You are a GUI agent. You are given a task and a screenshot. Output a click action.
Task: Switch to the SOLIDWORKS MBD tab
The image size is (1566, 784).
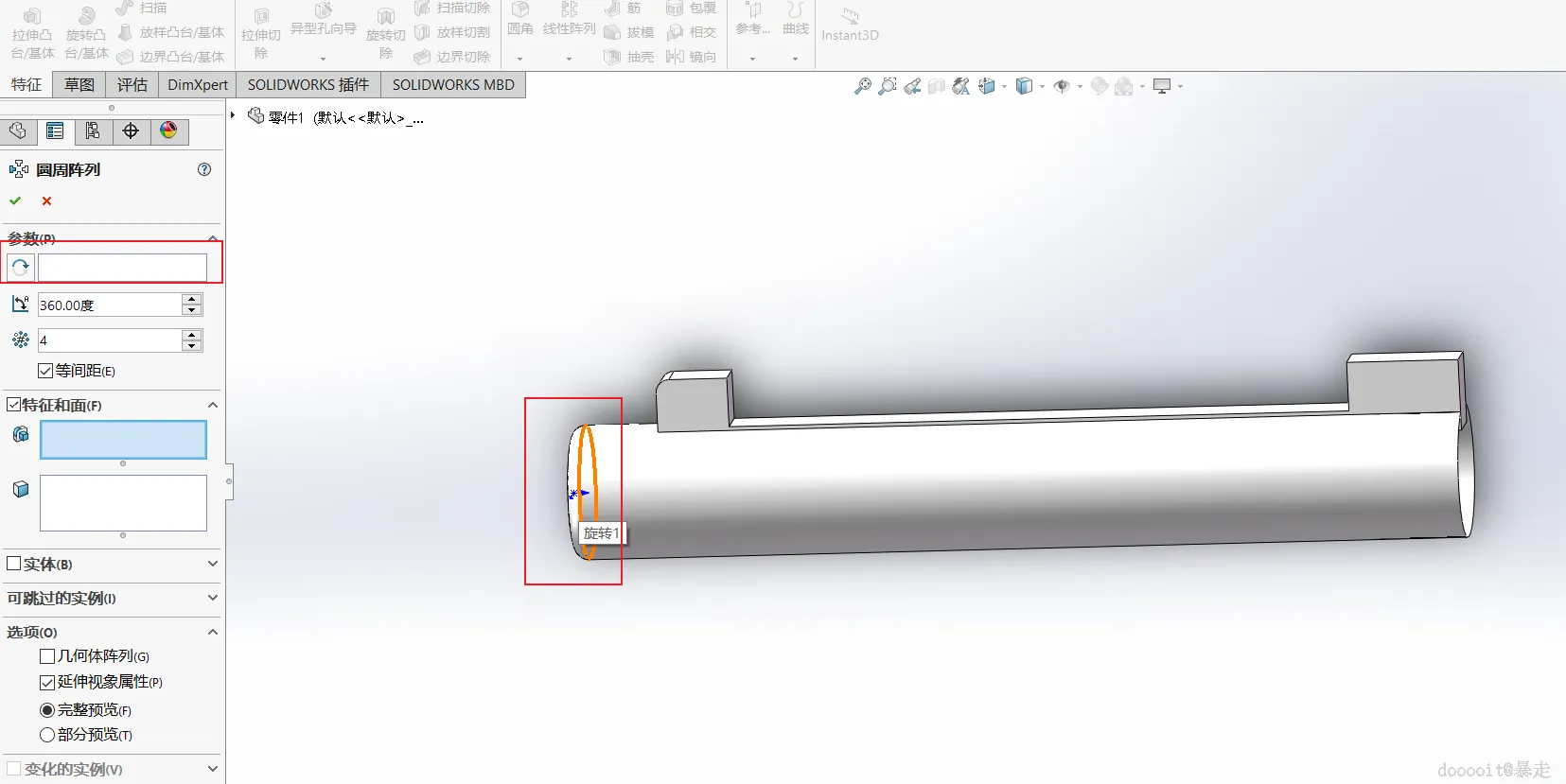453,84
